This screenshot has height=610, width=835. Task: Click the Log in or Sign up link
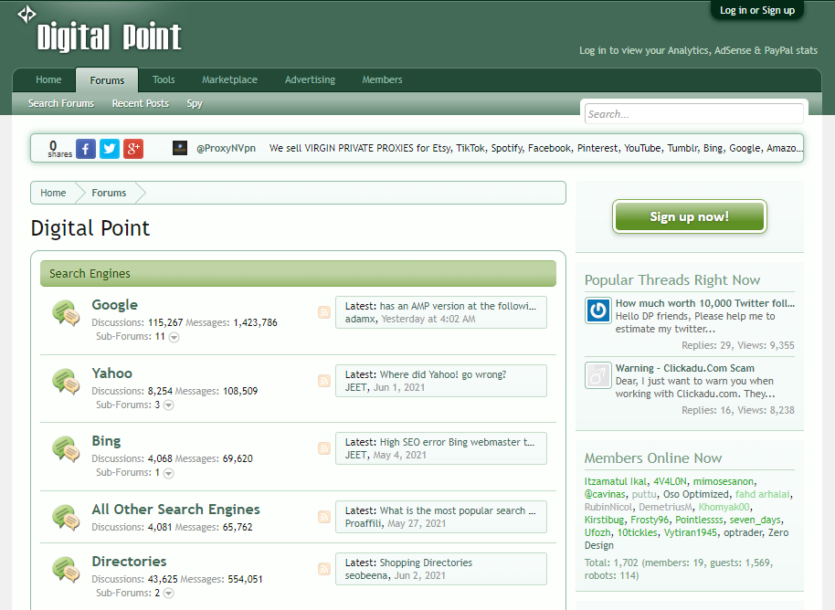coord(757,10)
